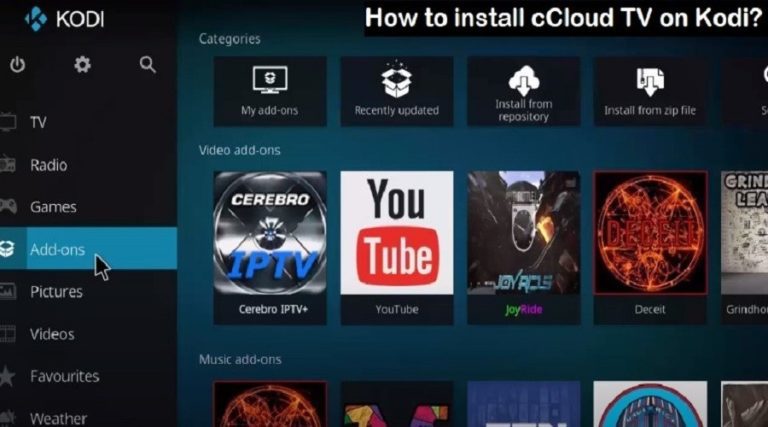Viewport: 768px width, 427px height.
Task: Select Videos in the main menu
Action: (52, 334)
